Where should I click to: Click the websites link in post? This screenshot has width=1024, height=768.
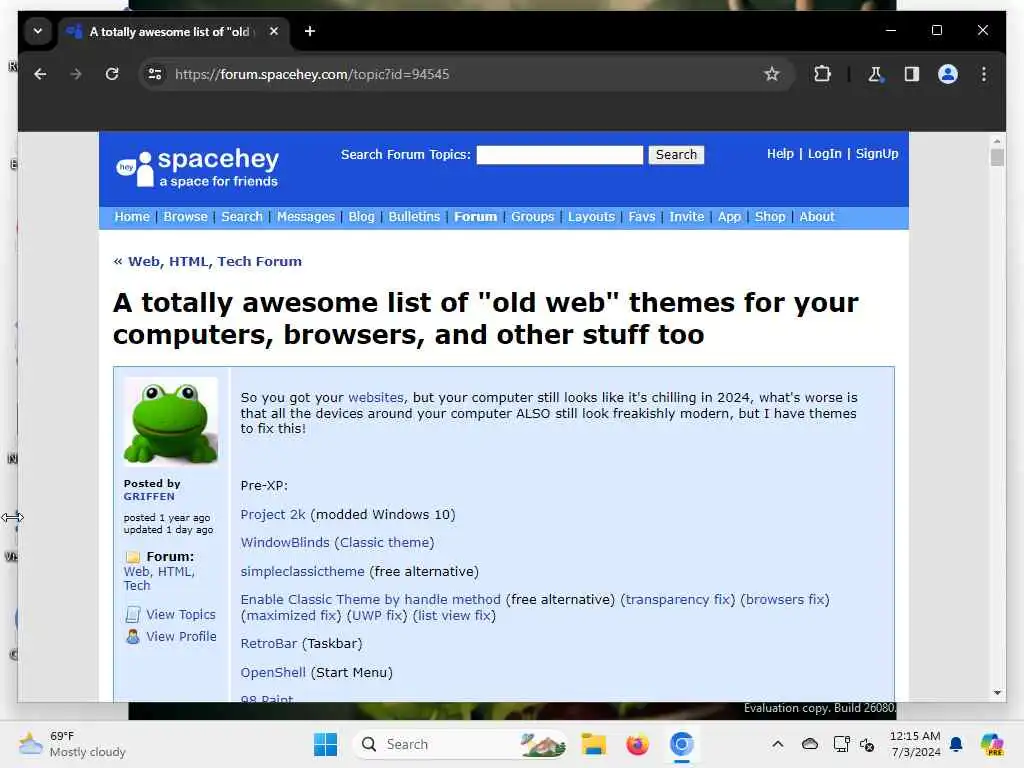click(x=376, y=398)
